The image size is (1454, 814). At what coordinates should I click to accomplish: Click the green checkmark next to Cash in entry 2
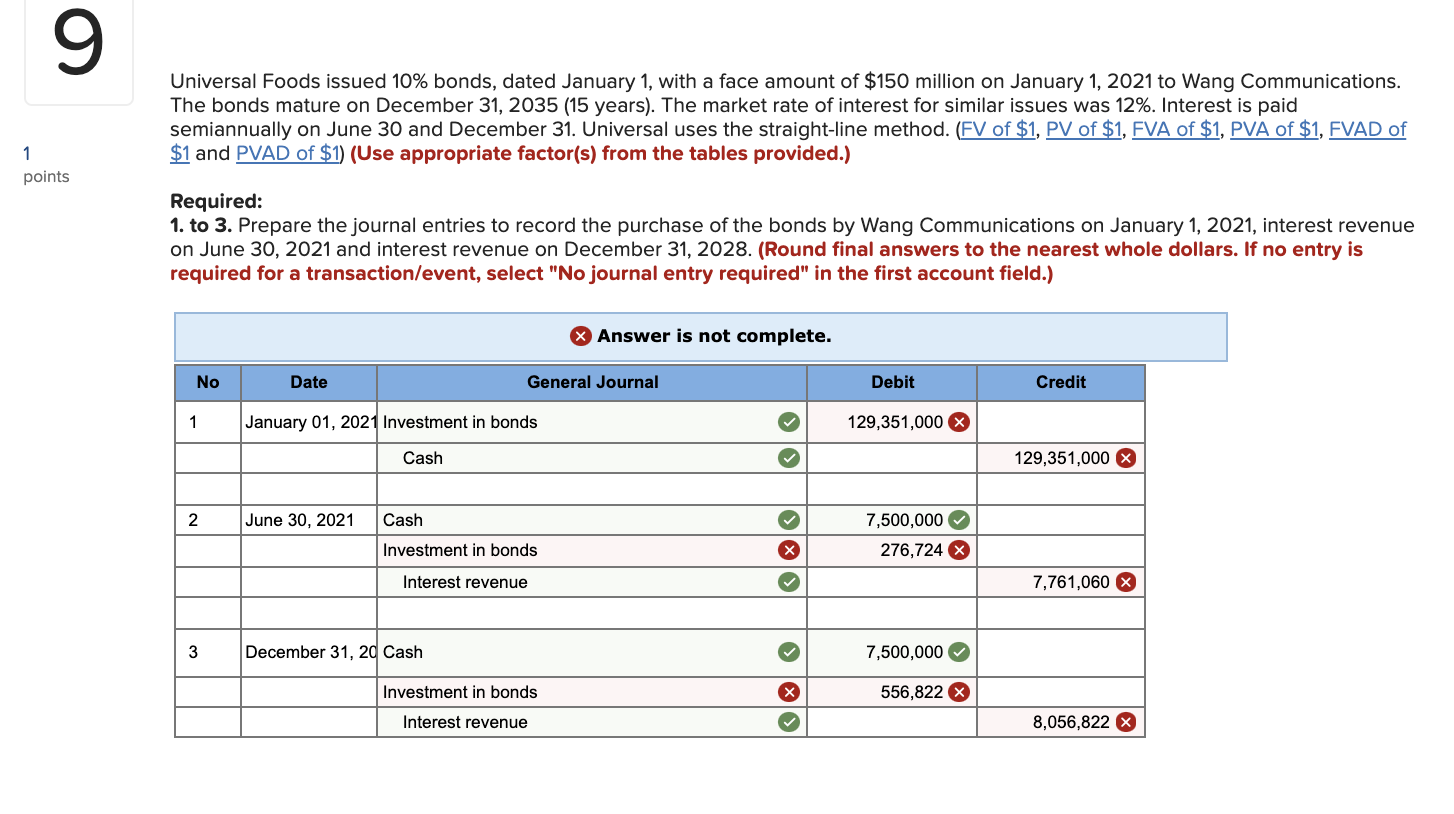(789, 520)
